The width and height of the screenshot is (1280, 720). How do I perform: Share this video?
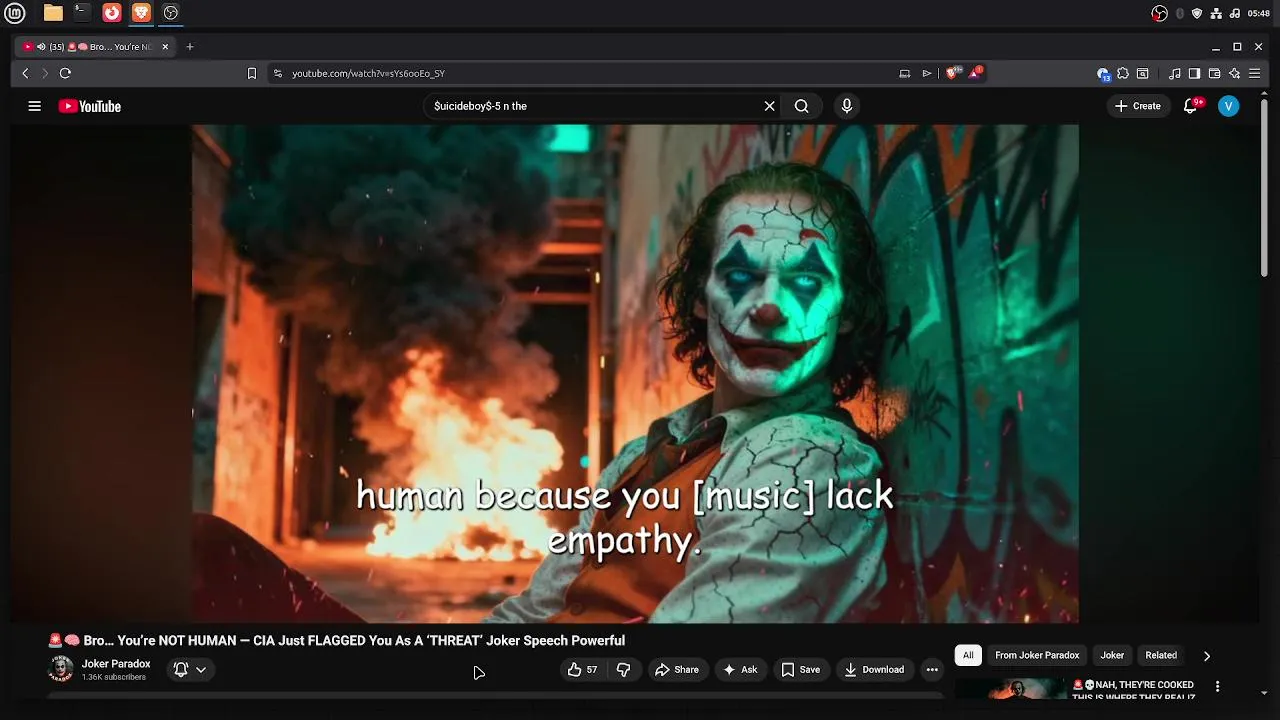coord(677,670)
